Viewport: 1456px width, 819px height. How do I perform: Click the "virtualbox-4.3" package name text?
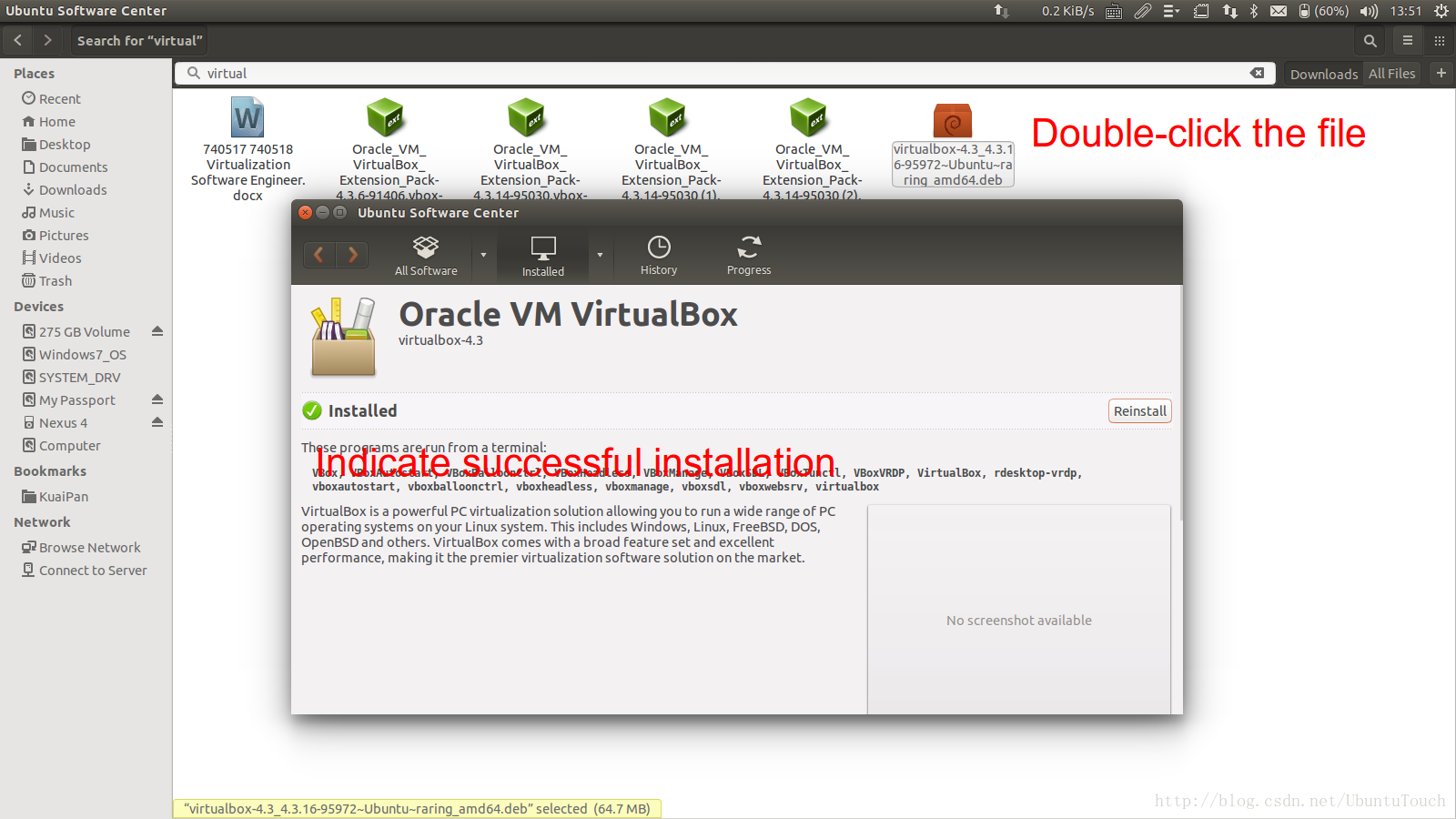(x=440, y=340)
